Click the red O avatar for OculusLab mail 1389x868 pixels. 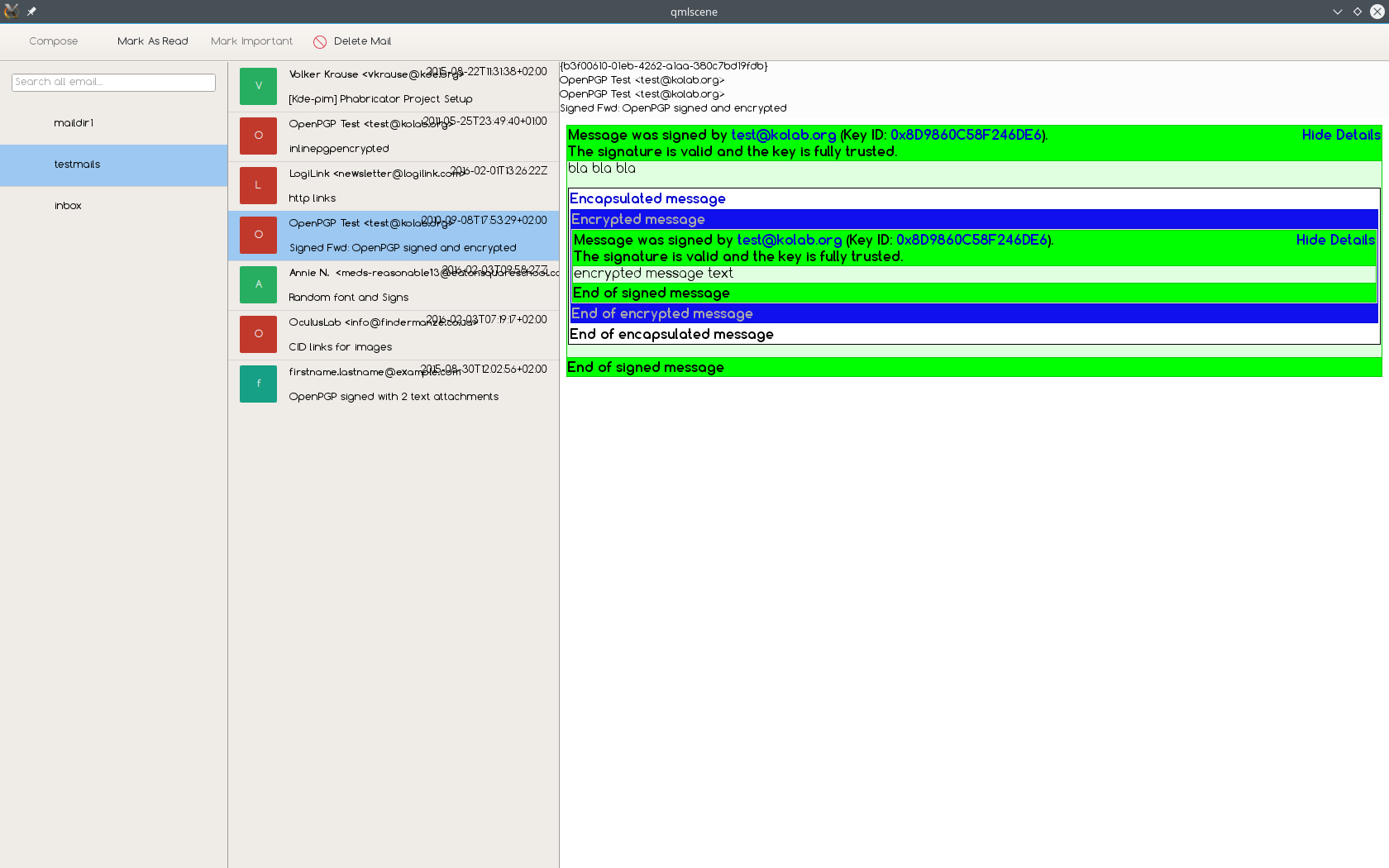(258, 334)
